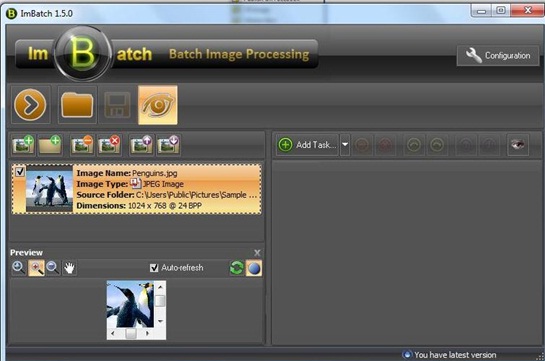Screen dimensions: 545x361
Task: Move selected image up
Action: click(141, 145)
